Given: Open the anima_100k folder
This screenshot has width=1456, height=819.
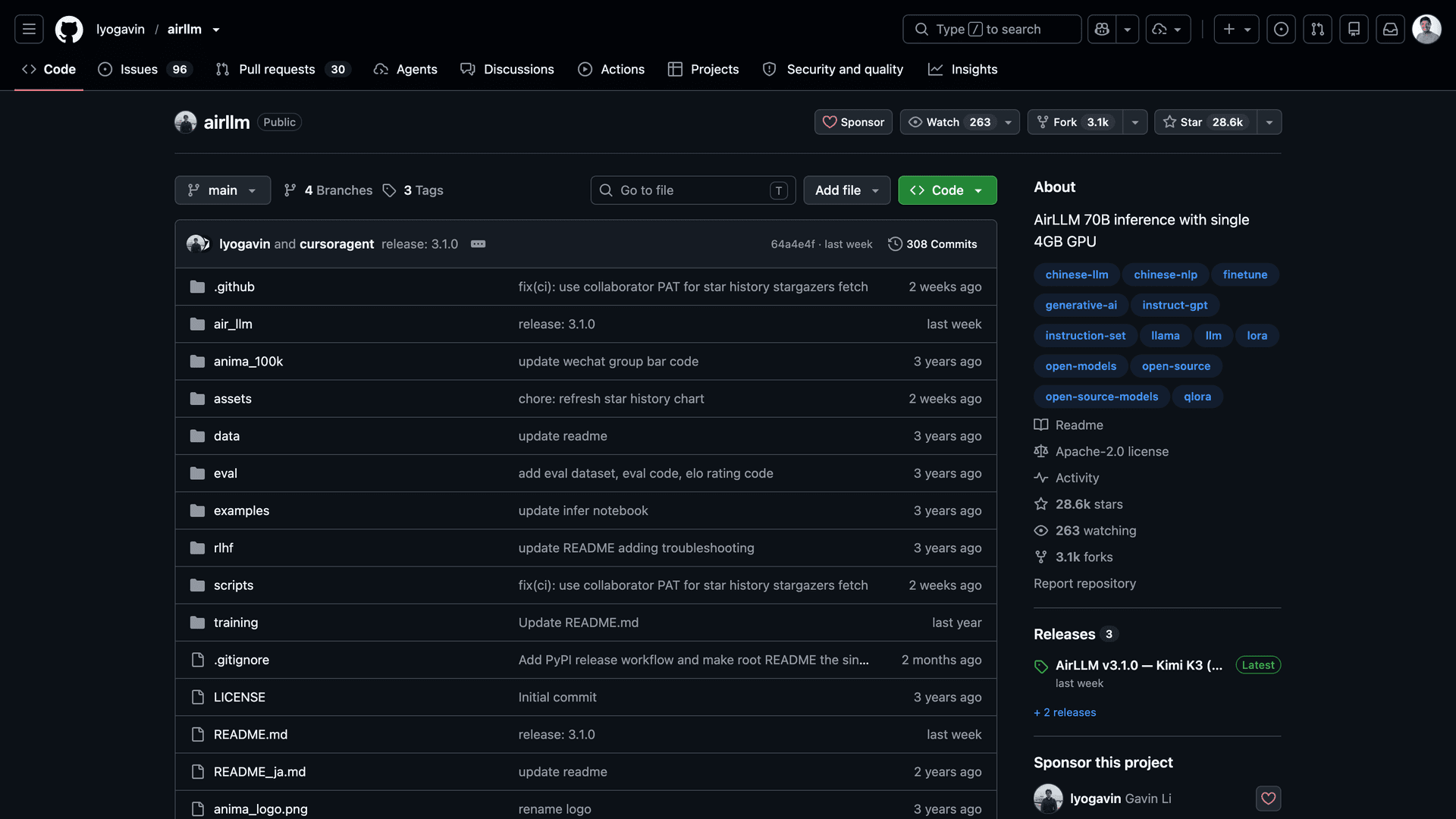Looking at the screenshot, I should [248, 362].
